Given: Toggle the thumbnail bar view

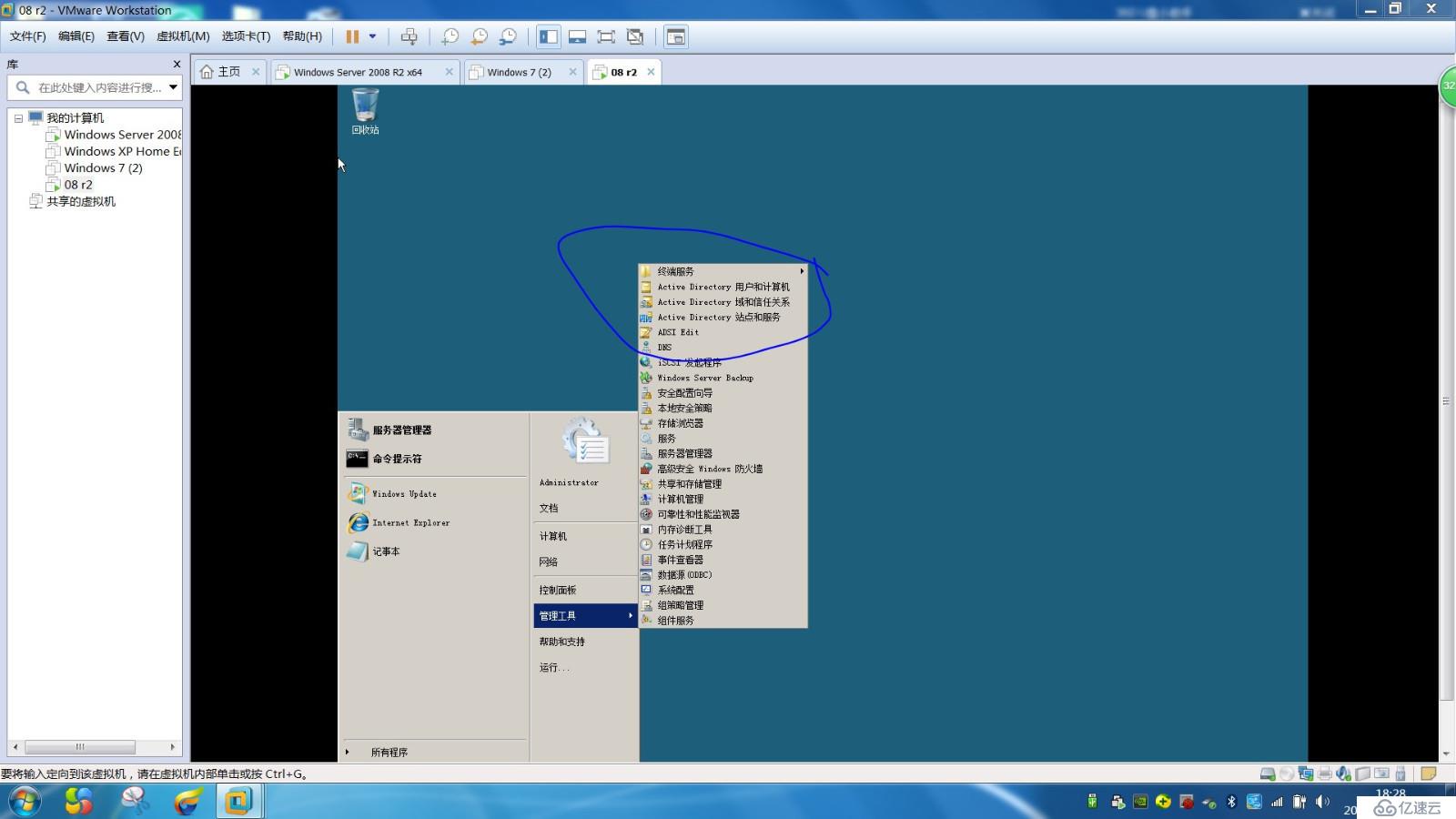Looking at the screenshot, I should point(577,36).
